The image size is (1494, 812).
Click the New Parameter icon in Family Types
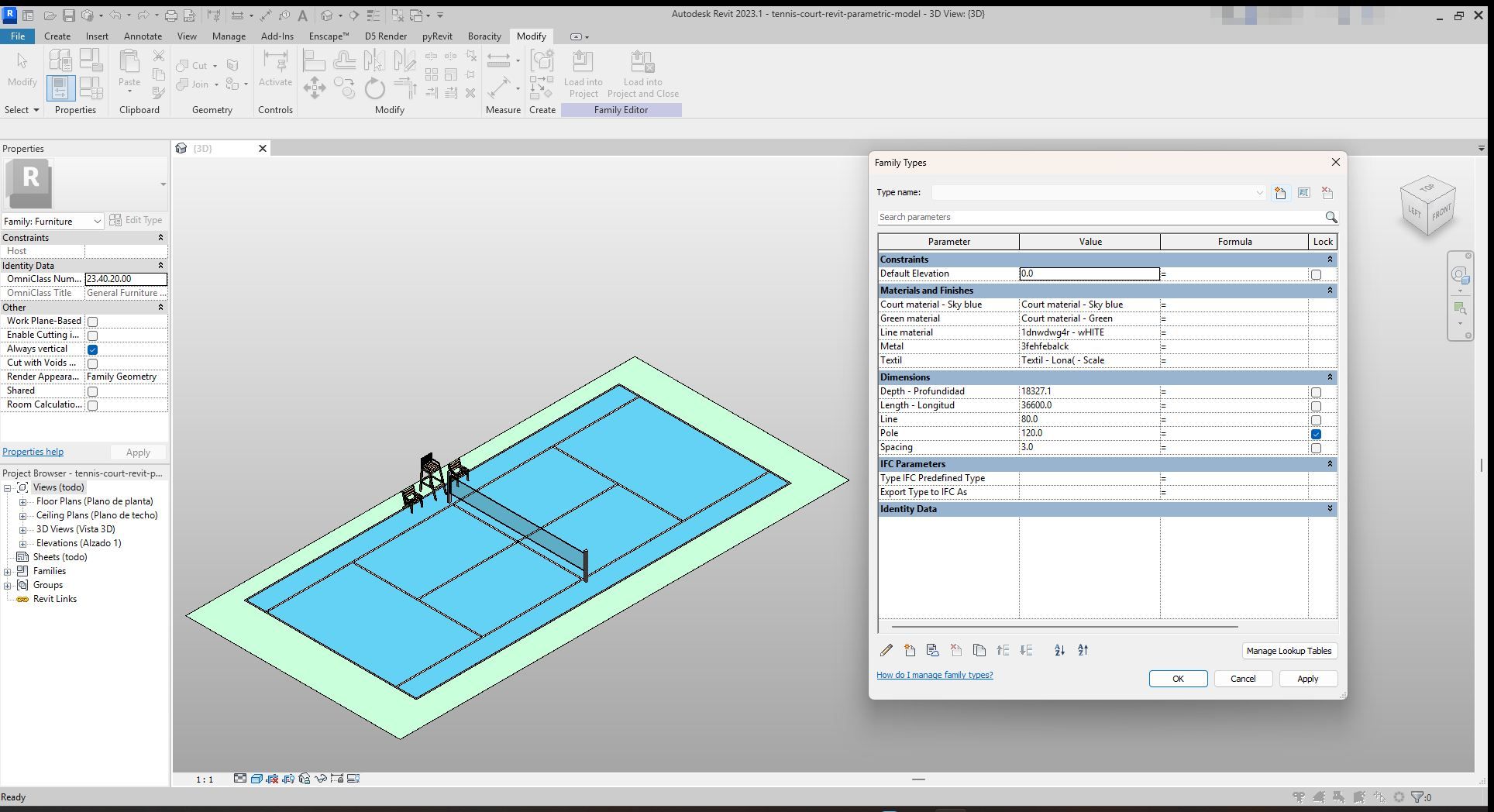point(910,651)
